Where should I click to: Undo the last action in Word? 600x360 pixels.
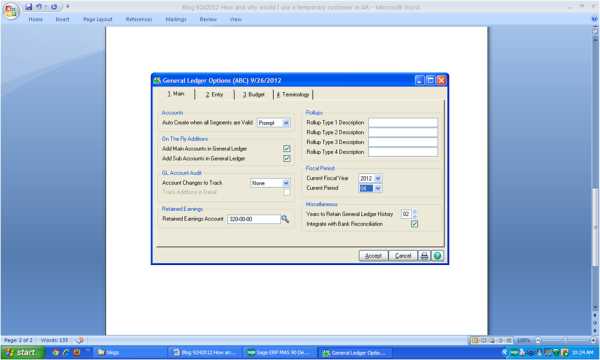coord(39,7)
